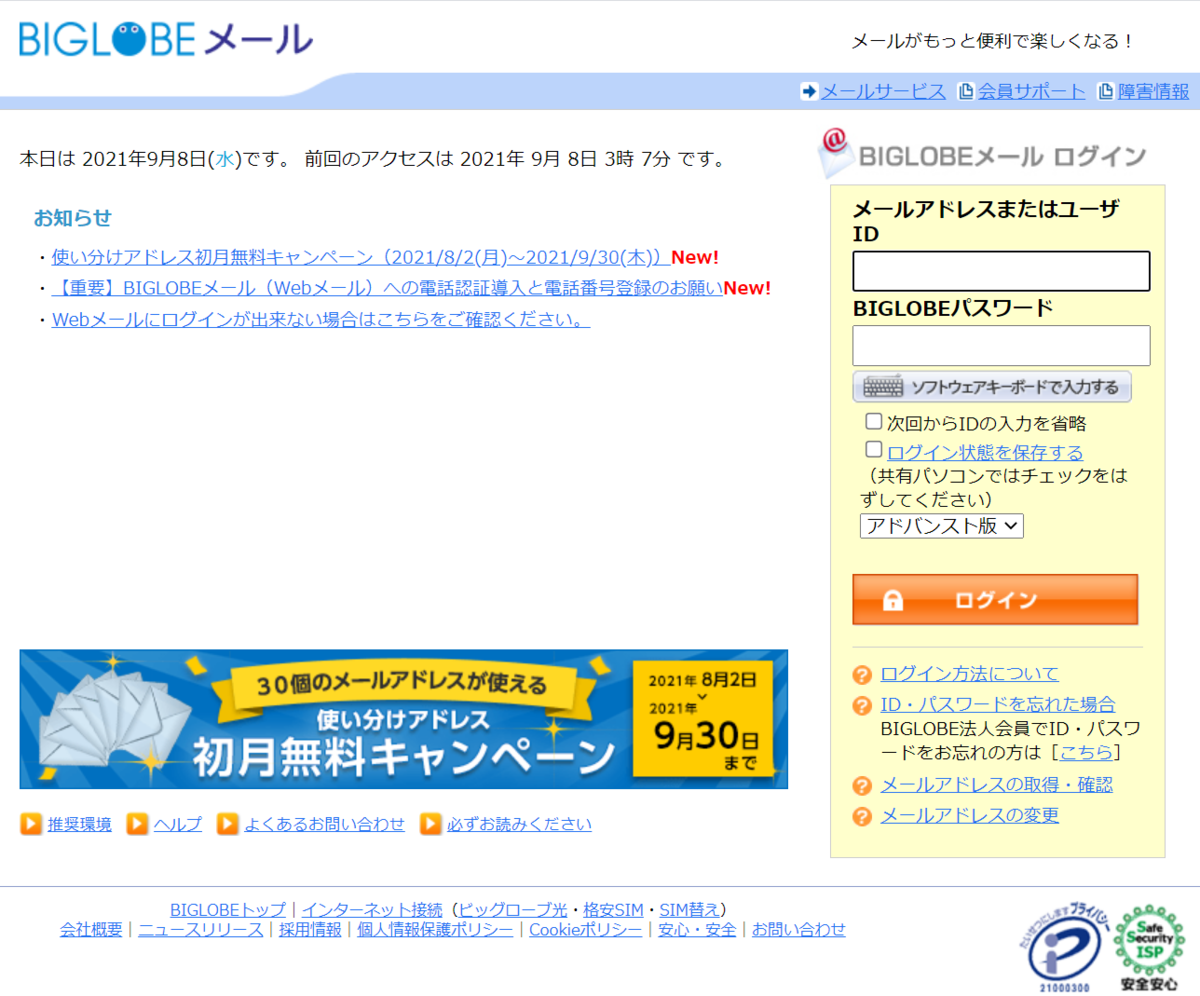Viewport: 1200px width, 996px height.
Task: Open 障害情報 link in top bar
Action: pyautogui.click(x=1153, y=92)
